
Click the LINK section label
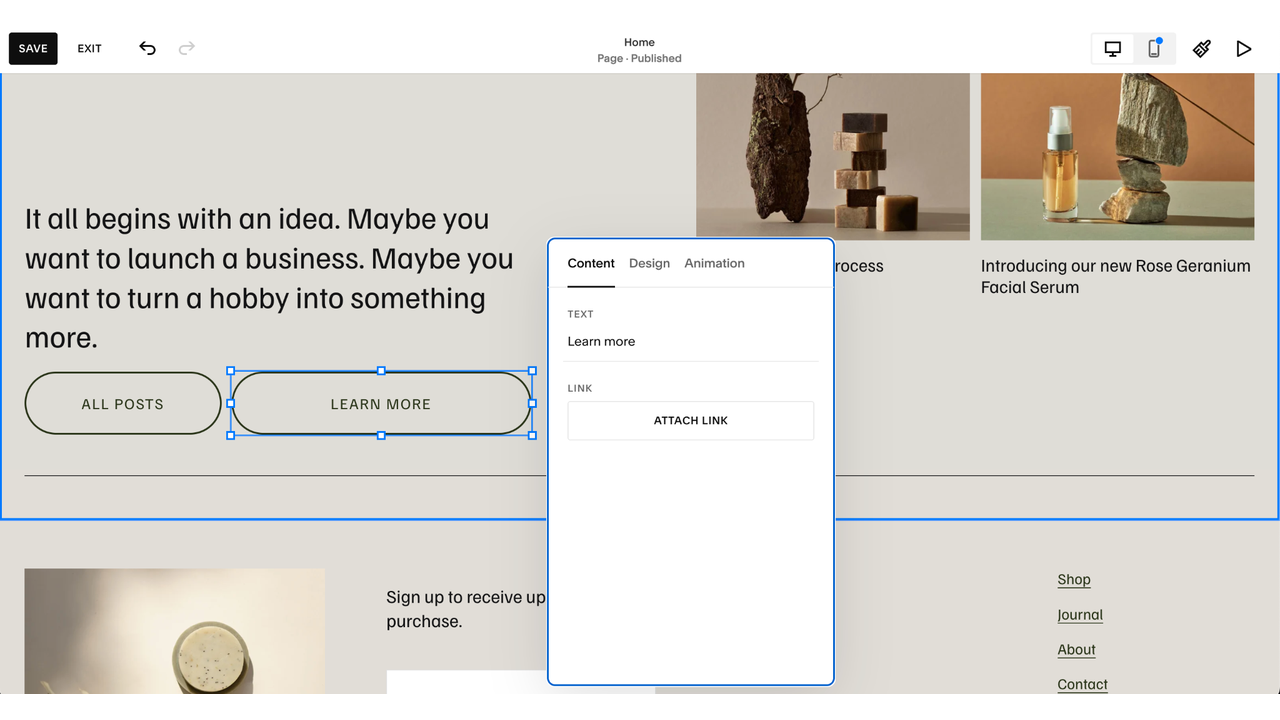(580, 388)
